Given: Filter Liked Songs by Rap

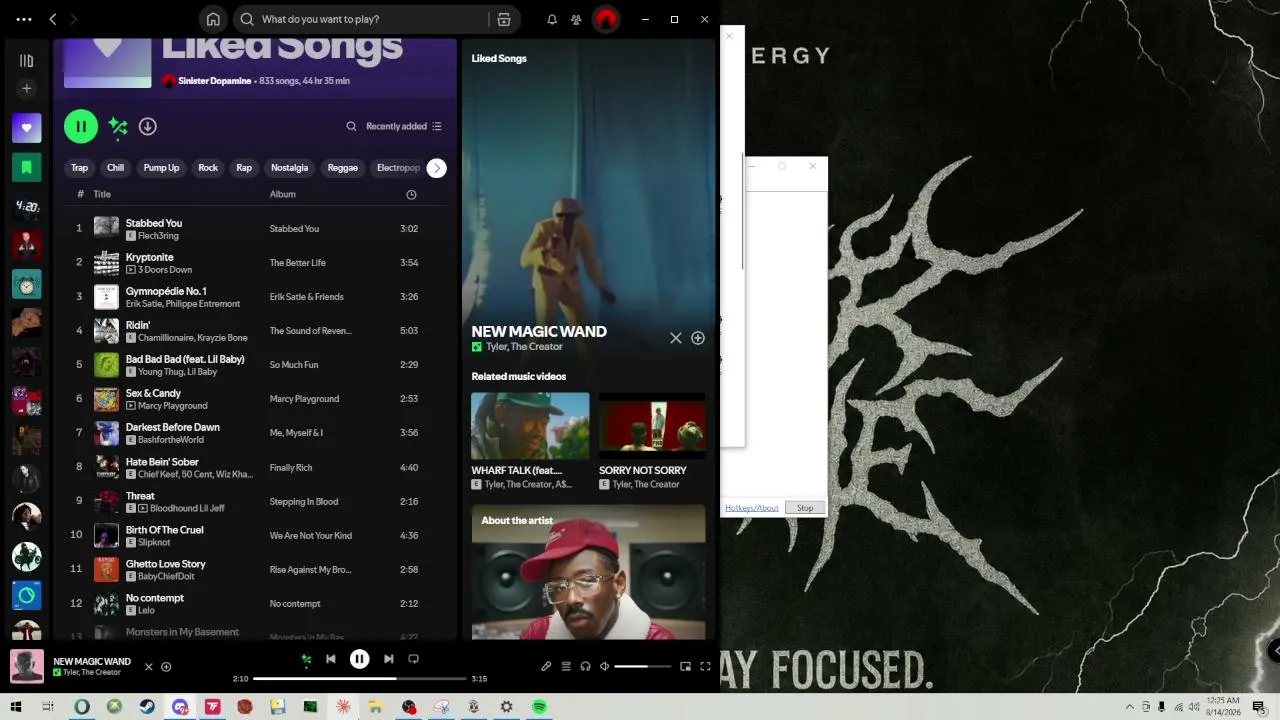Looking at the screenshot, I should (244, 168).
